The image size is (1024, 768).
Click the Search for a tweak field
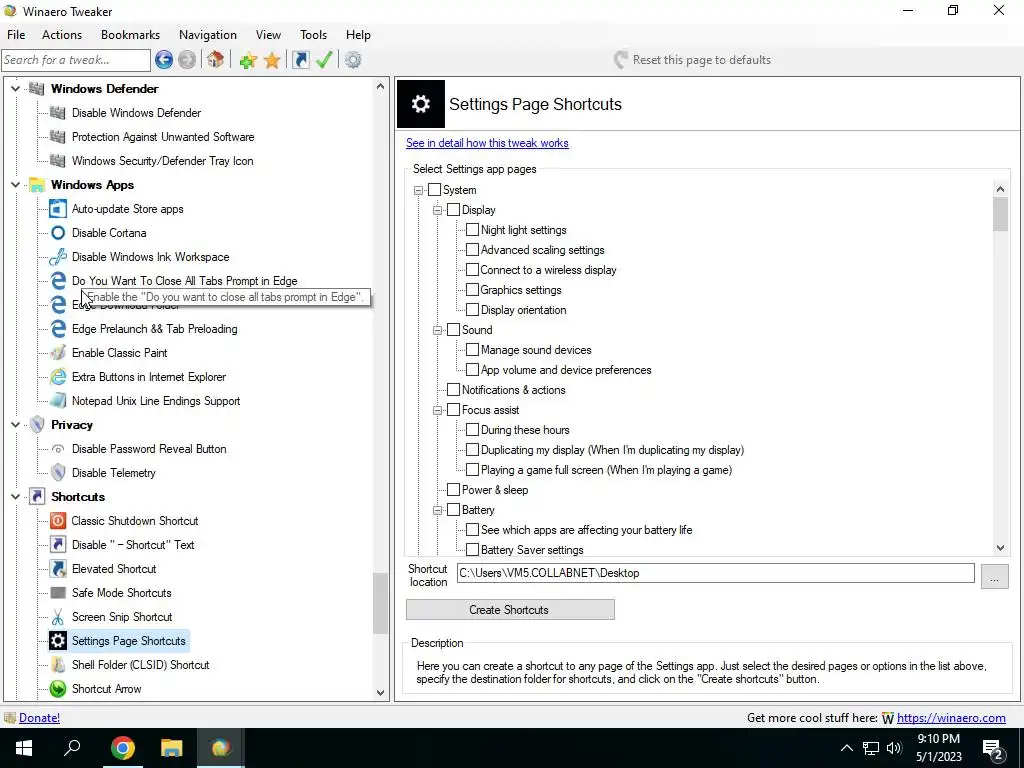76,60
